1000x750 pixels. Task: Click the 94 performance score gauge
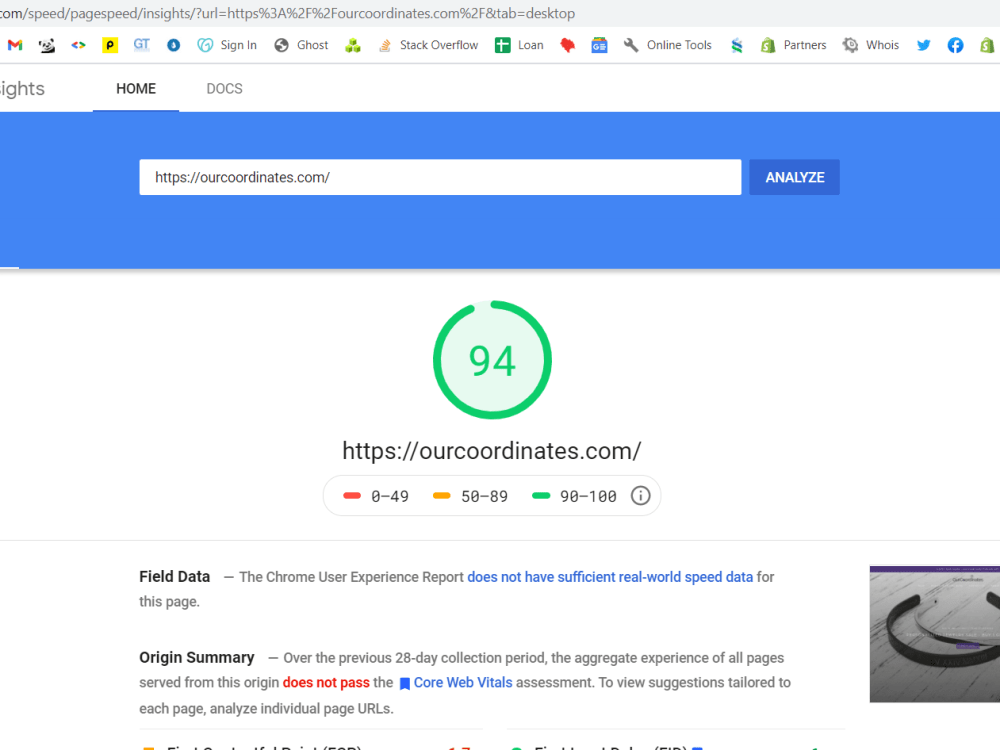click(492, 360)
